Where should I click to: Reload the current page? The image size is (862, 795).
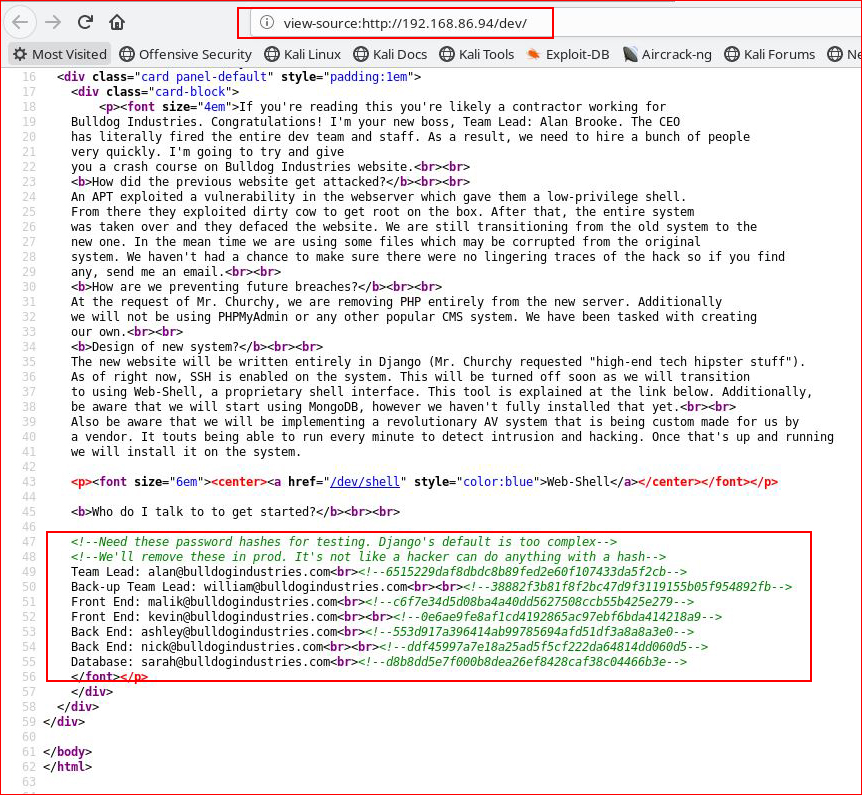(x=85, y=23)
